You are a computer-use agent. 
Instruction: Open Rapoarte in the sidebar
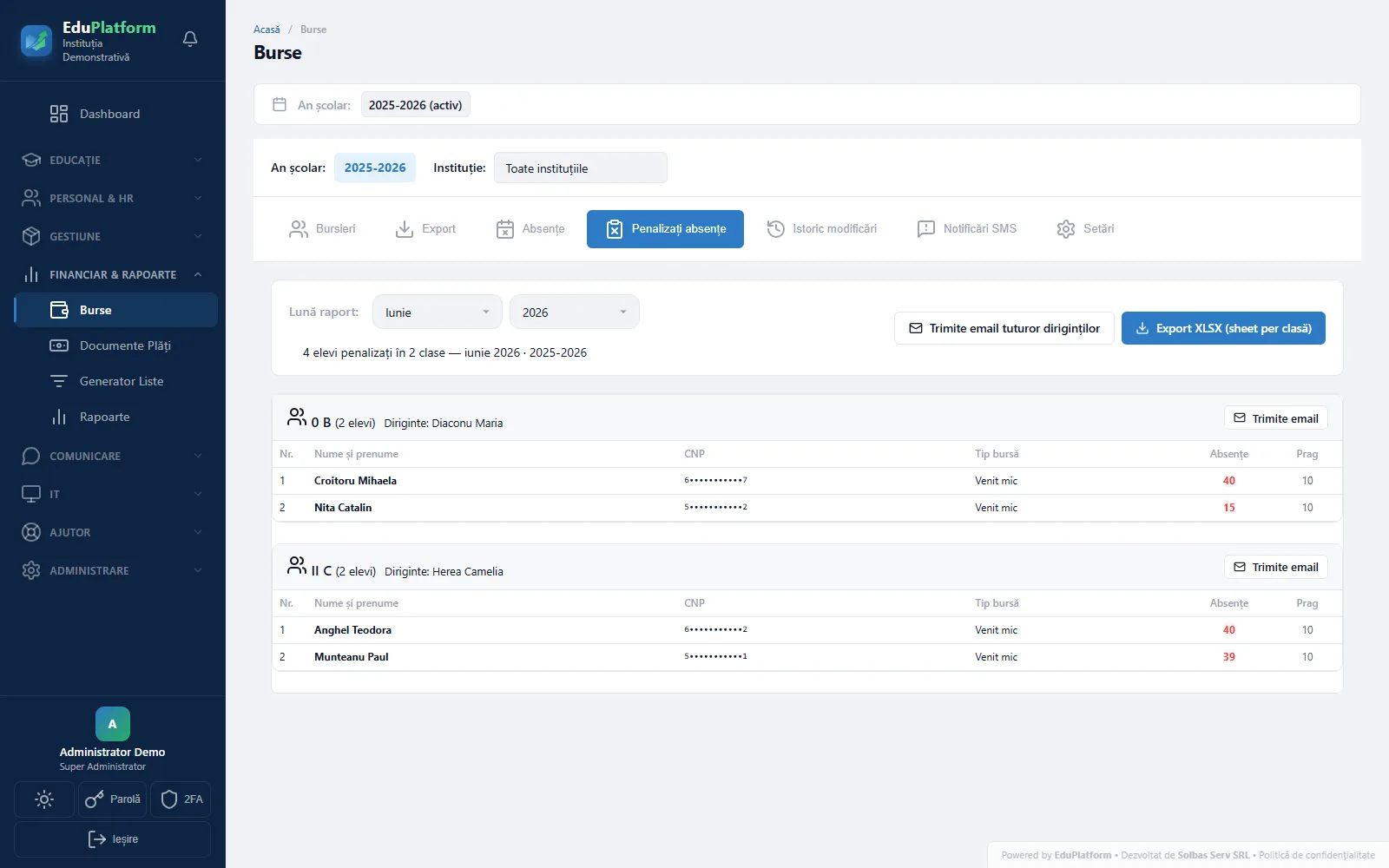point(116,417)
